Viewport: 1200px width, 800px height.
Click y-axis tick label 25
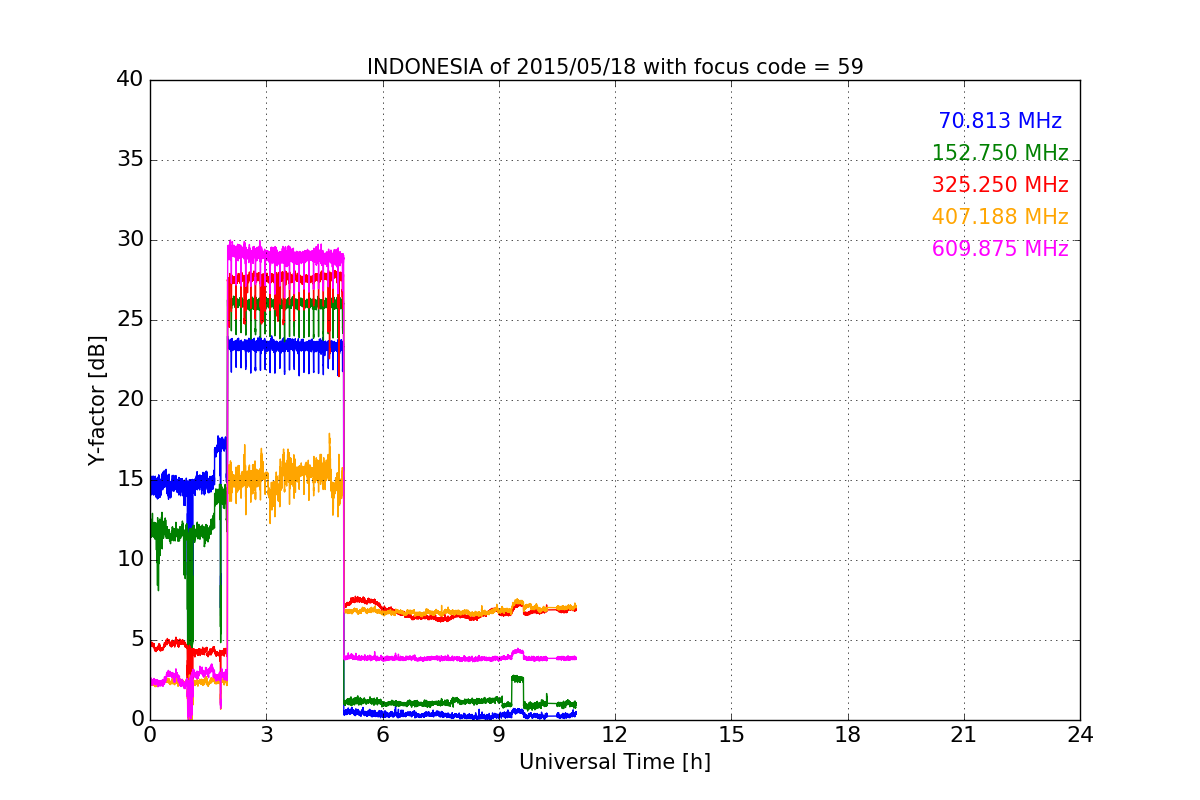(x=130, y=320)
